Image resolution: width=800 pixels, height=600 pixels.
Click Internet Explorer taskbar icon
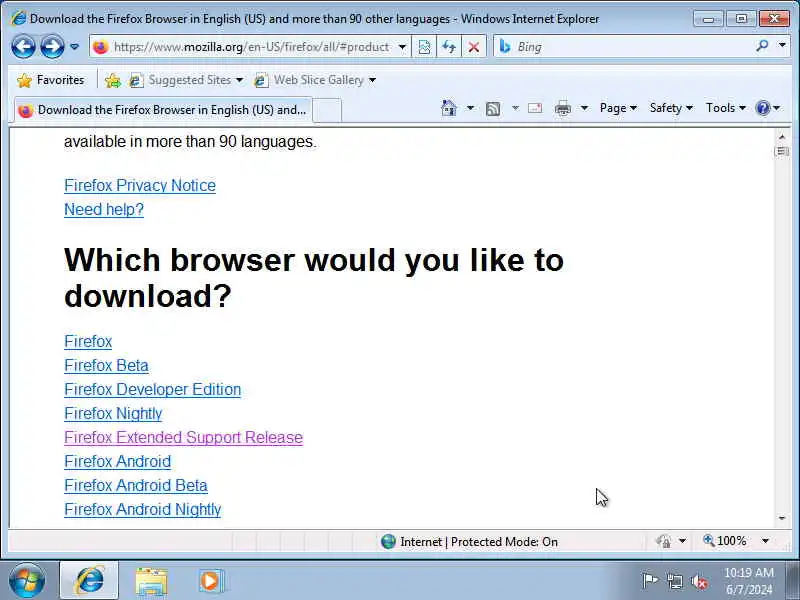[x=89, y=581]
